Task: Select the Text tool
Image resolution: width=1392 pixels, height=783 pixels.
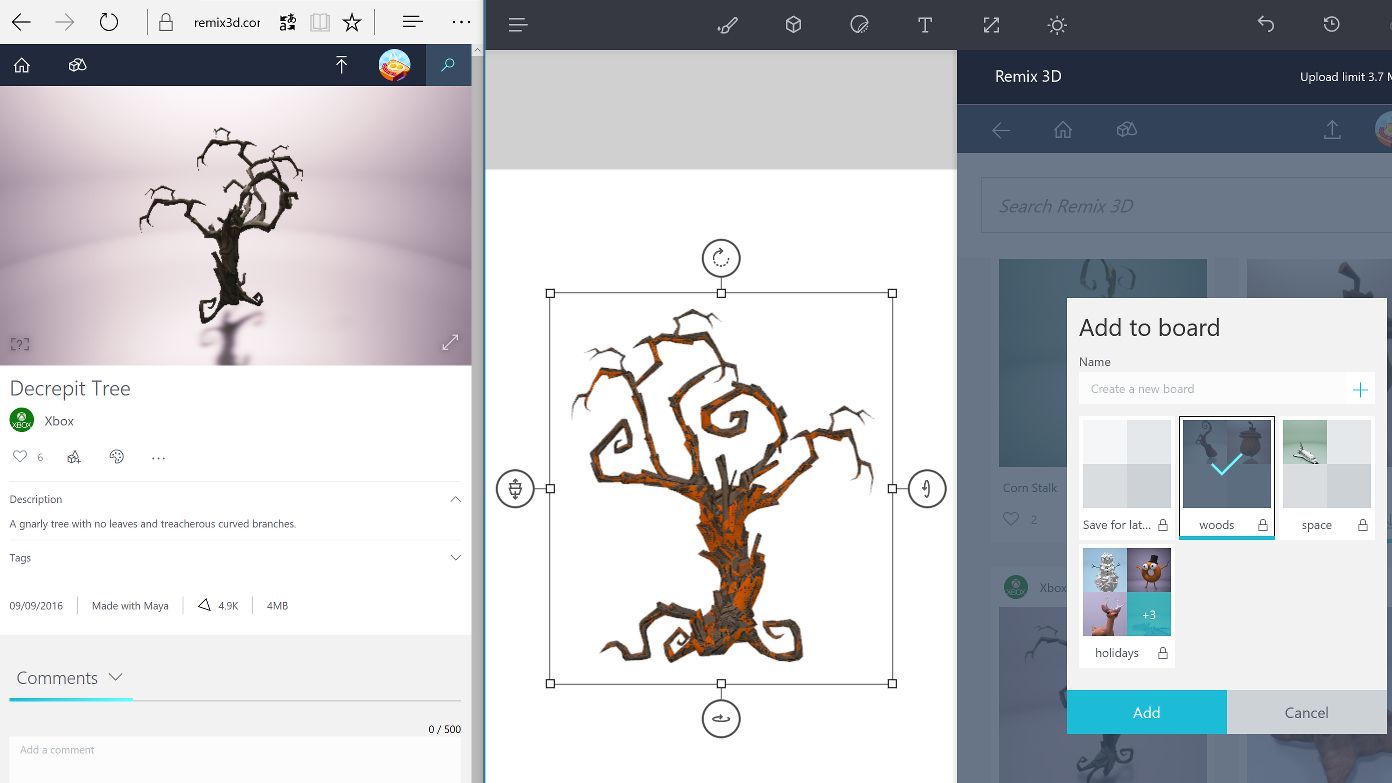Action: pos(925,24)
